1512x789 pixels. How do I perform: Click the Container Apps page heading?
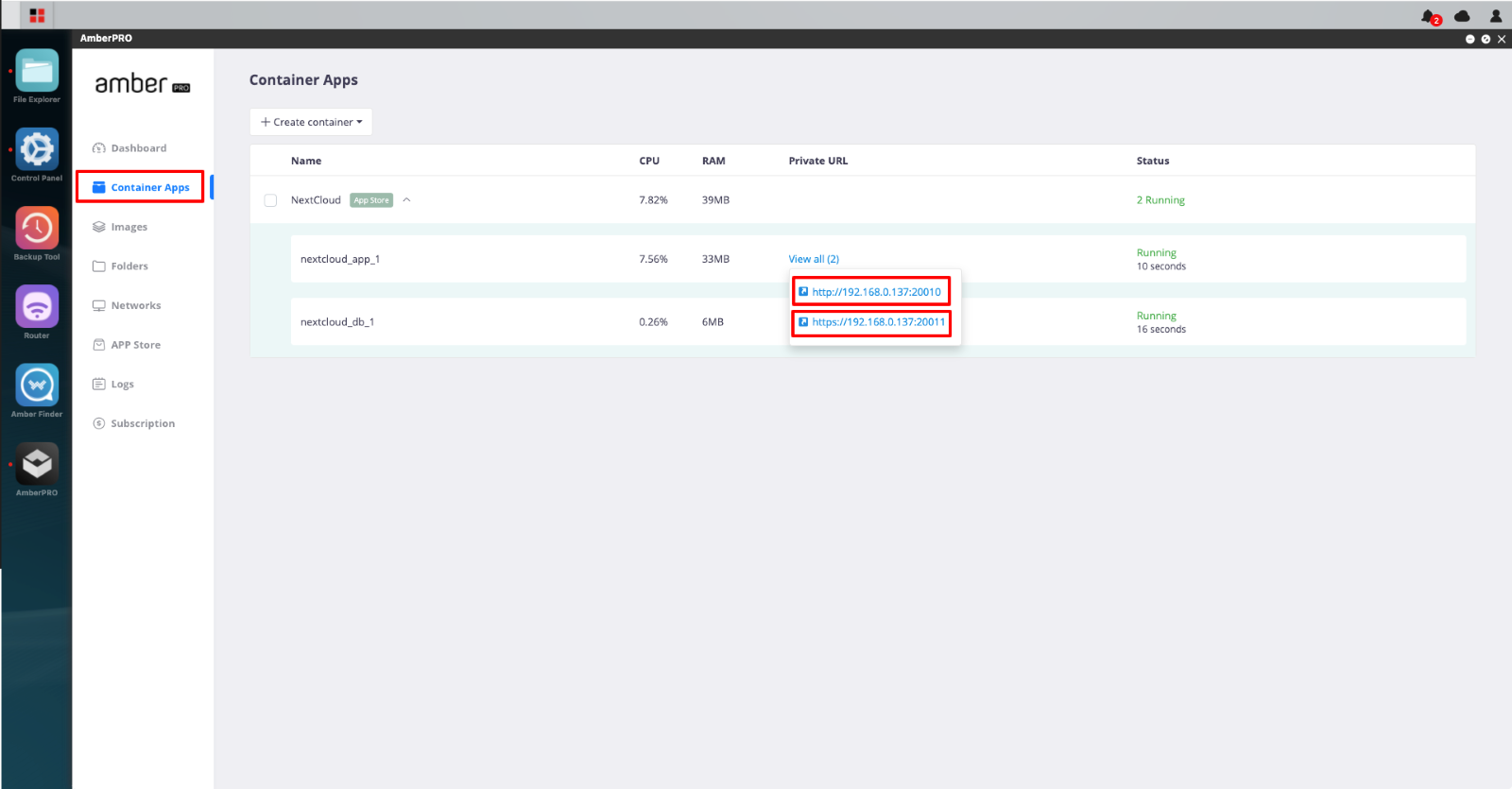tap(303, 80)
